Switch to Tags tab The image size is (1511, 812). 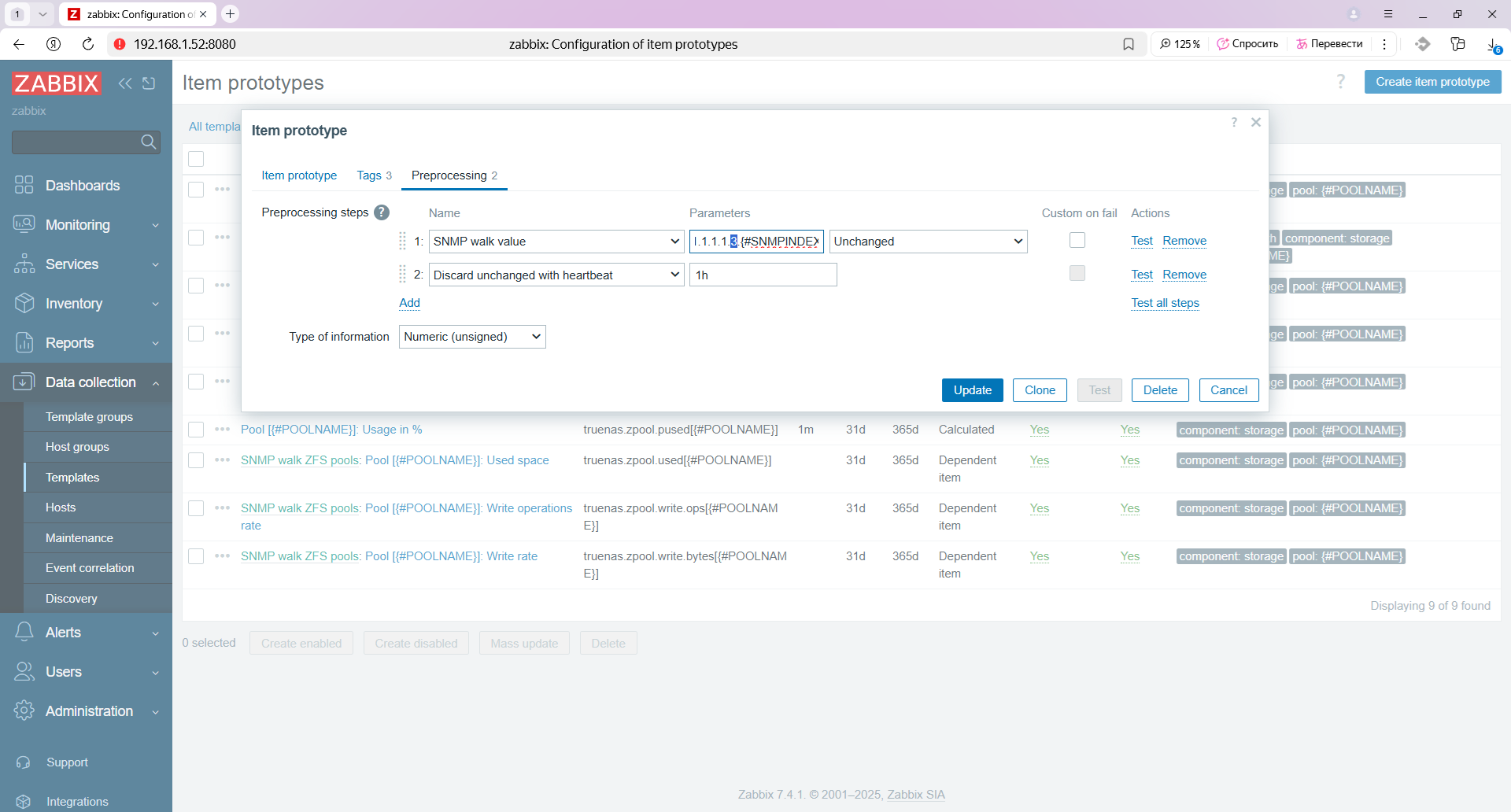click(x=374, y=175)
